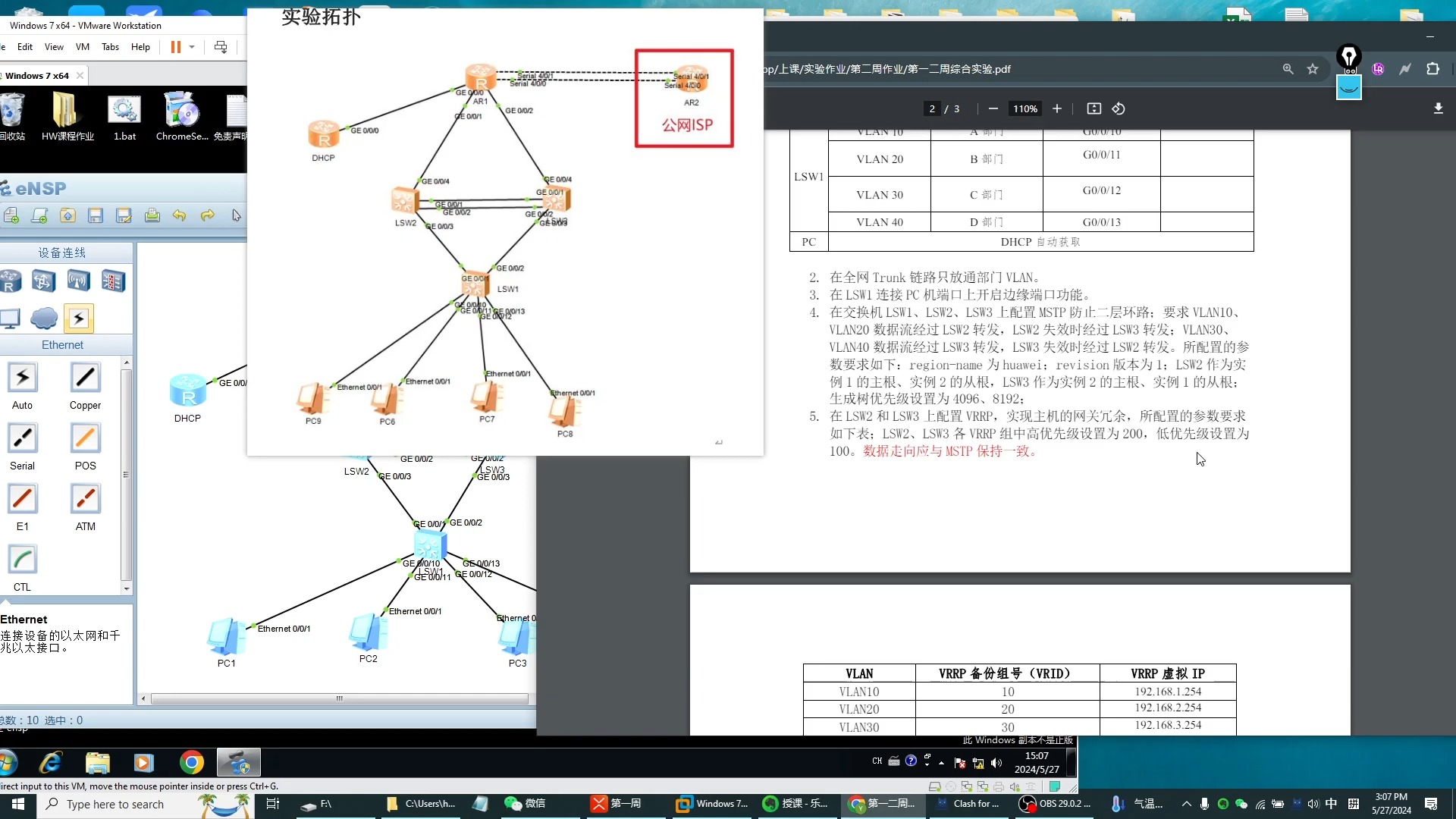Open Clash for Windows taskbar button
The image size is (1456, 819).
pyautogui.click(x=968, y=804)
